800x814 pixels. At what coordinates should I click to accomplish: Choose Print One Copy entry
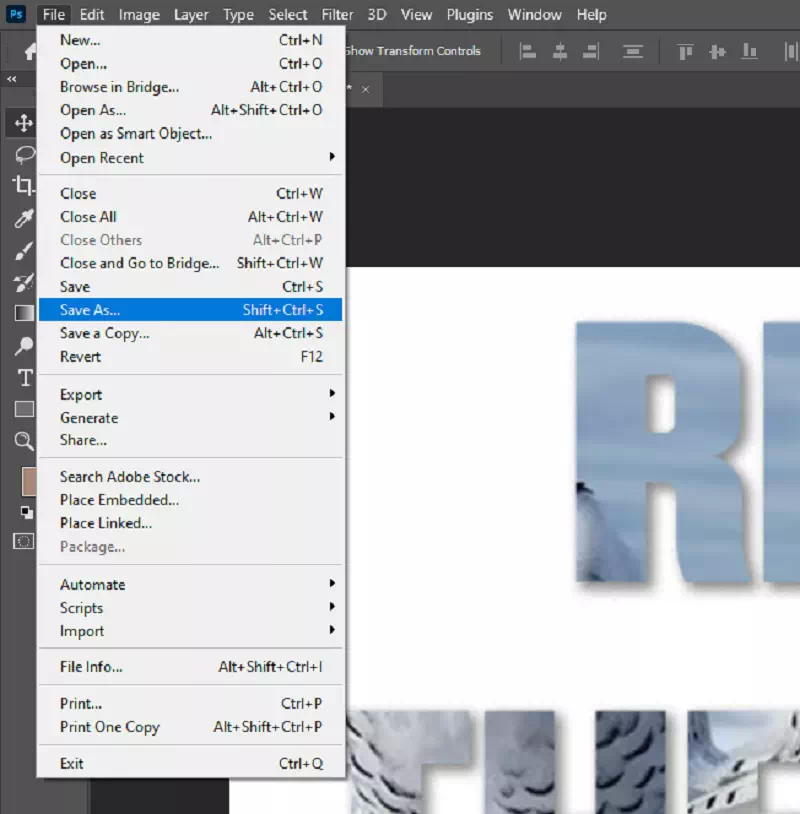pyautogui.click(x=191, y=727)
